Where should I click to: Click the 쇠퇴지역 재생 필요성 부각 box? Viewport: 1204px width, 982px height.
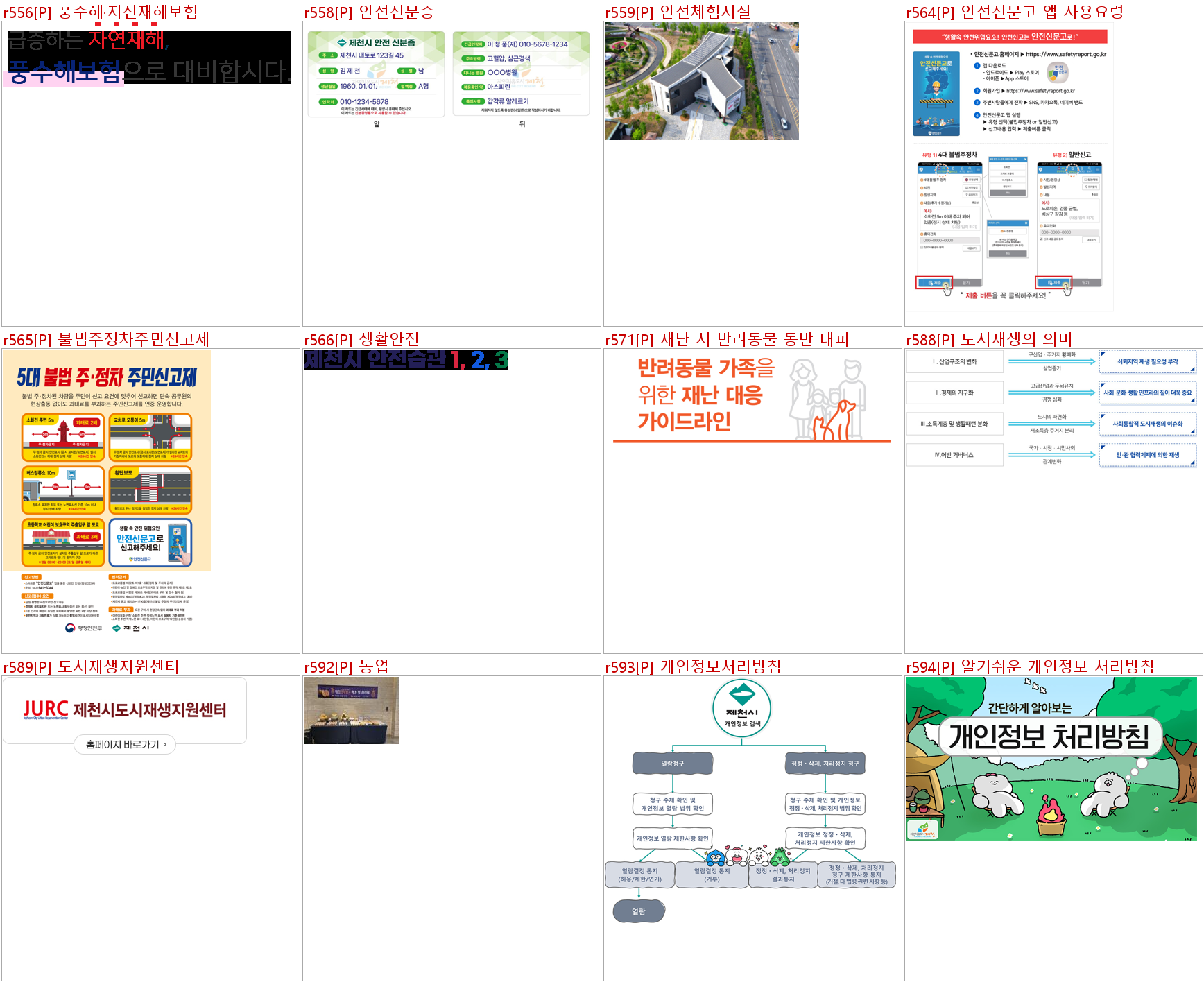(x=1148, y=362)
